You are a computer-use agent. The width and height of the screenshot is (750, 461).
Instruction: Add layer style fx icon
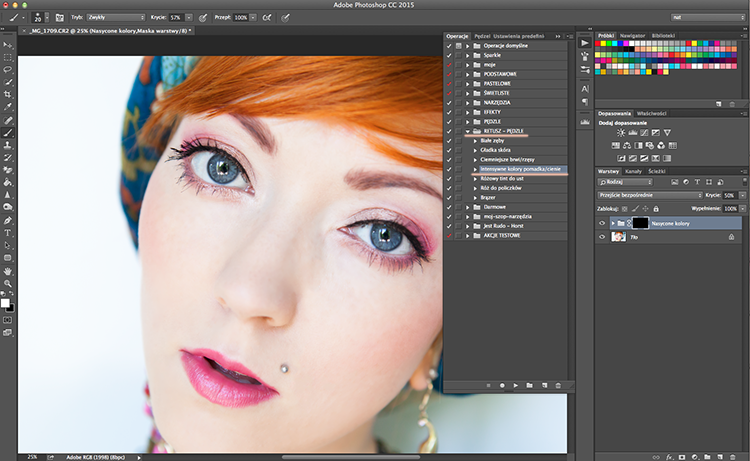[x=670, y=457]
